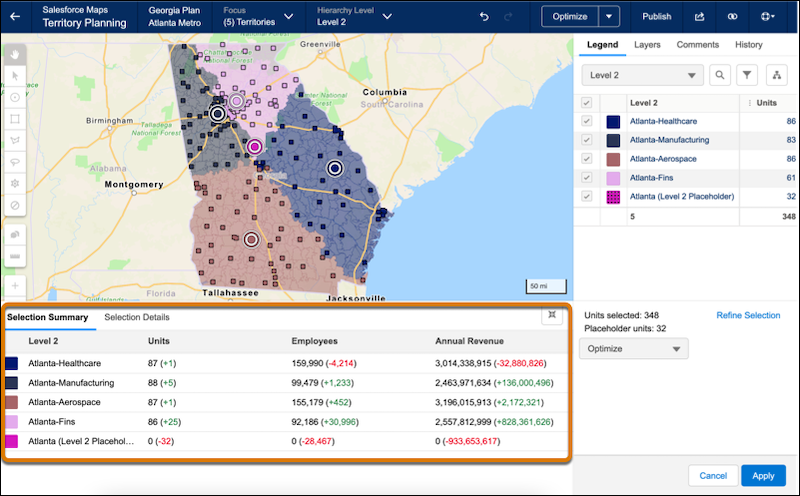Select the circle selection tool
The image size is (800, 496).
tap(15, 97)
